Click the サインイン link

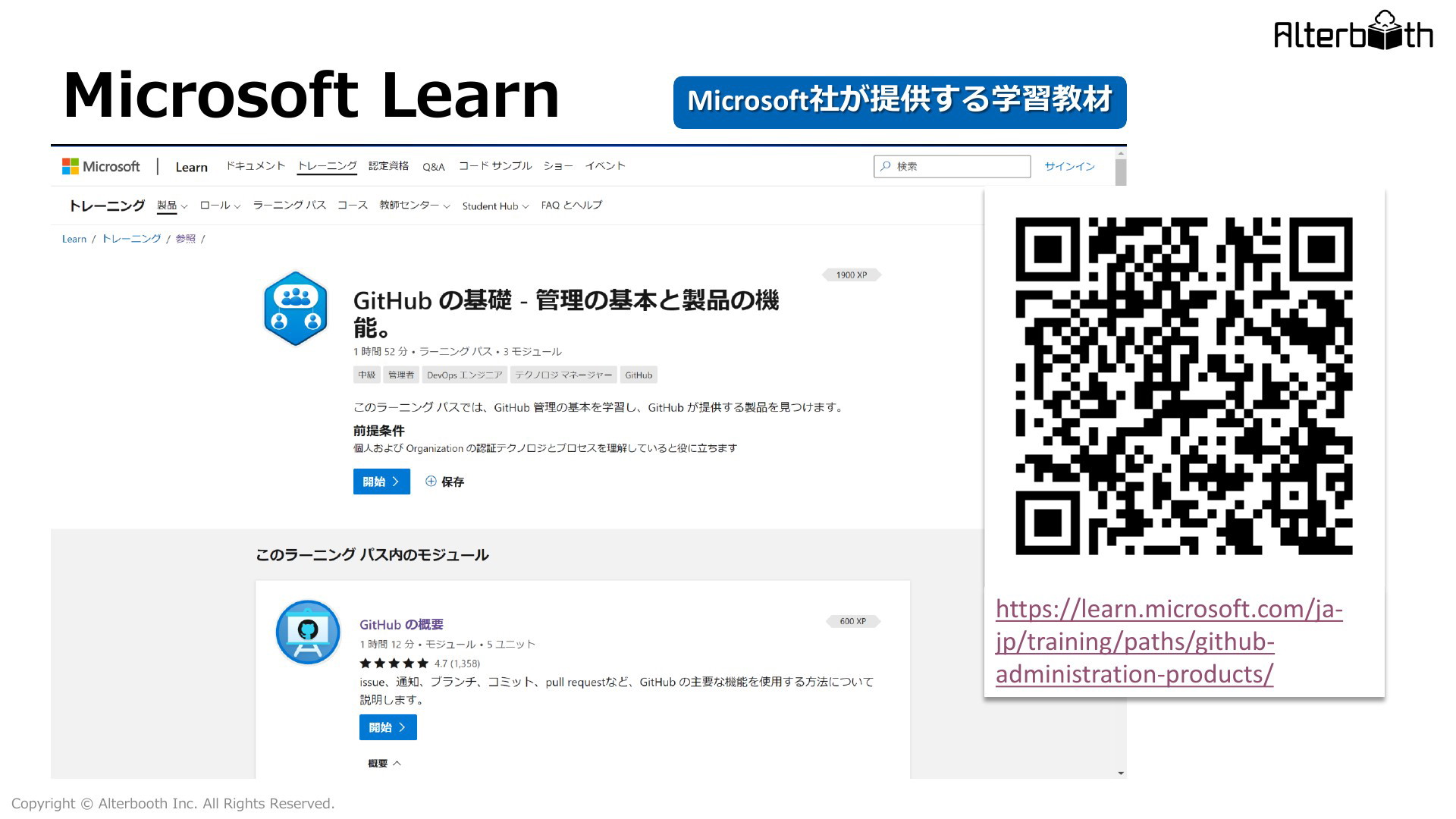click(x=1069, y=166)
